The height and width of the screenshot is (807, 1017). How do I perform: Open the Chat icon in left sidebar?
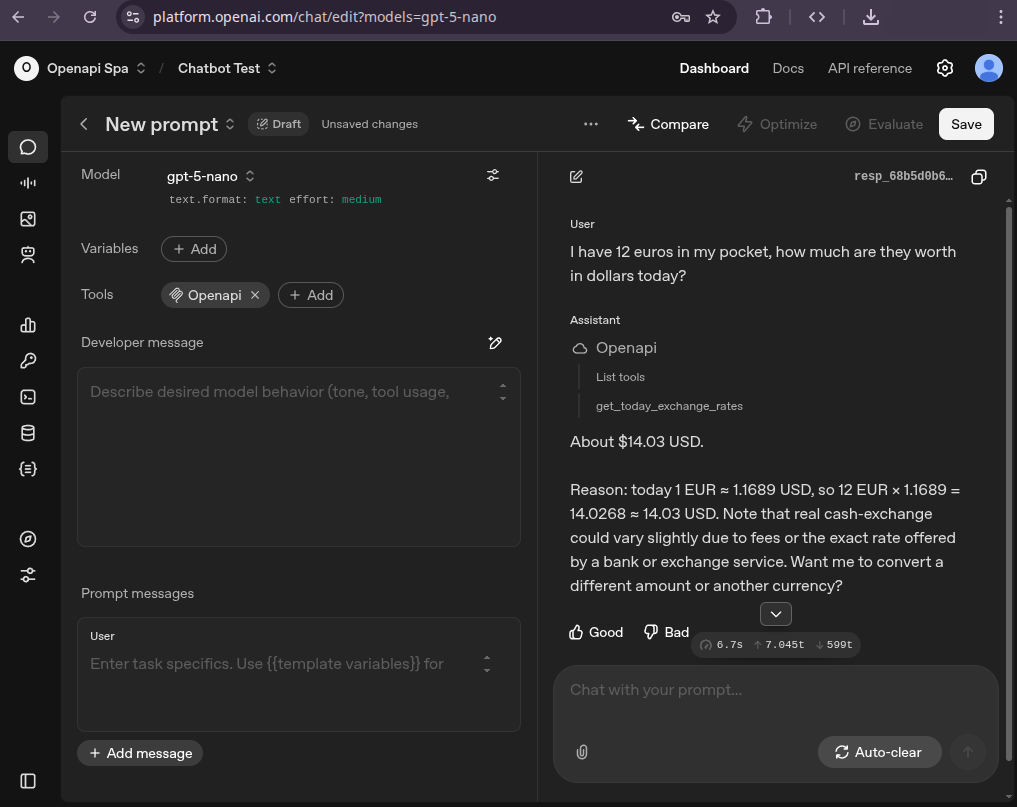28,147
